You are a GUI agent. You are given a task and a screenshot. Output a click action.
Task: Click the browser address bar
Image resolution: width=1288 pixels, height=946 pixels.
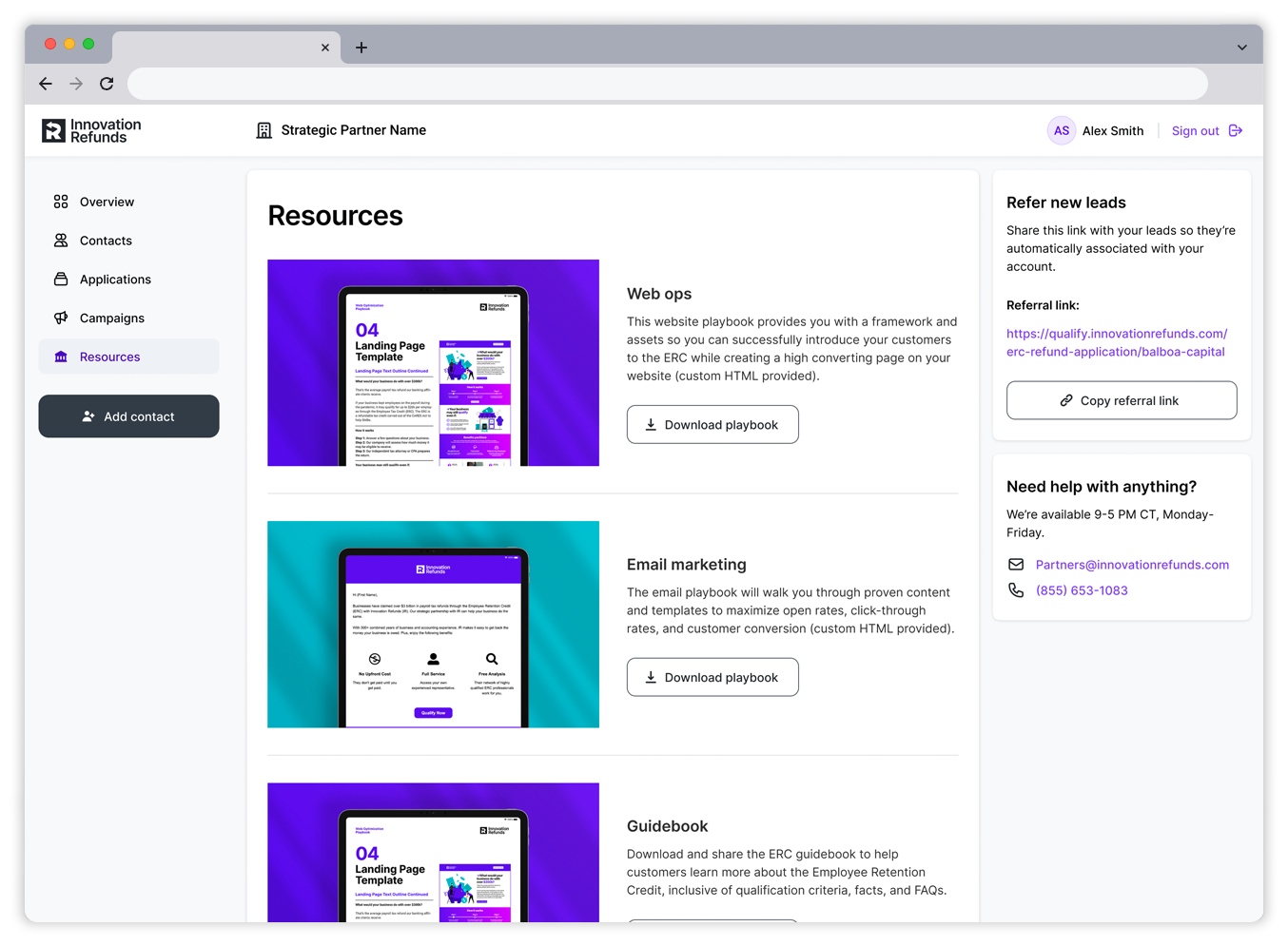[x=666, y=84]
